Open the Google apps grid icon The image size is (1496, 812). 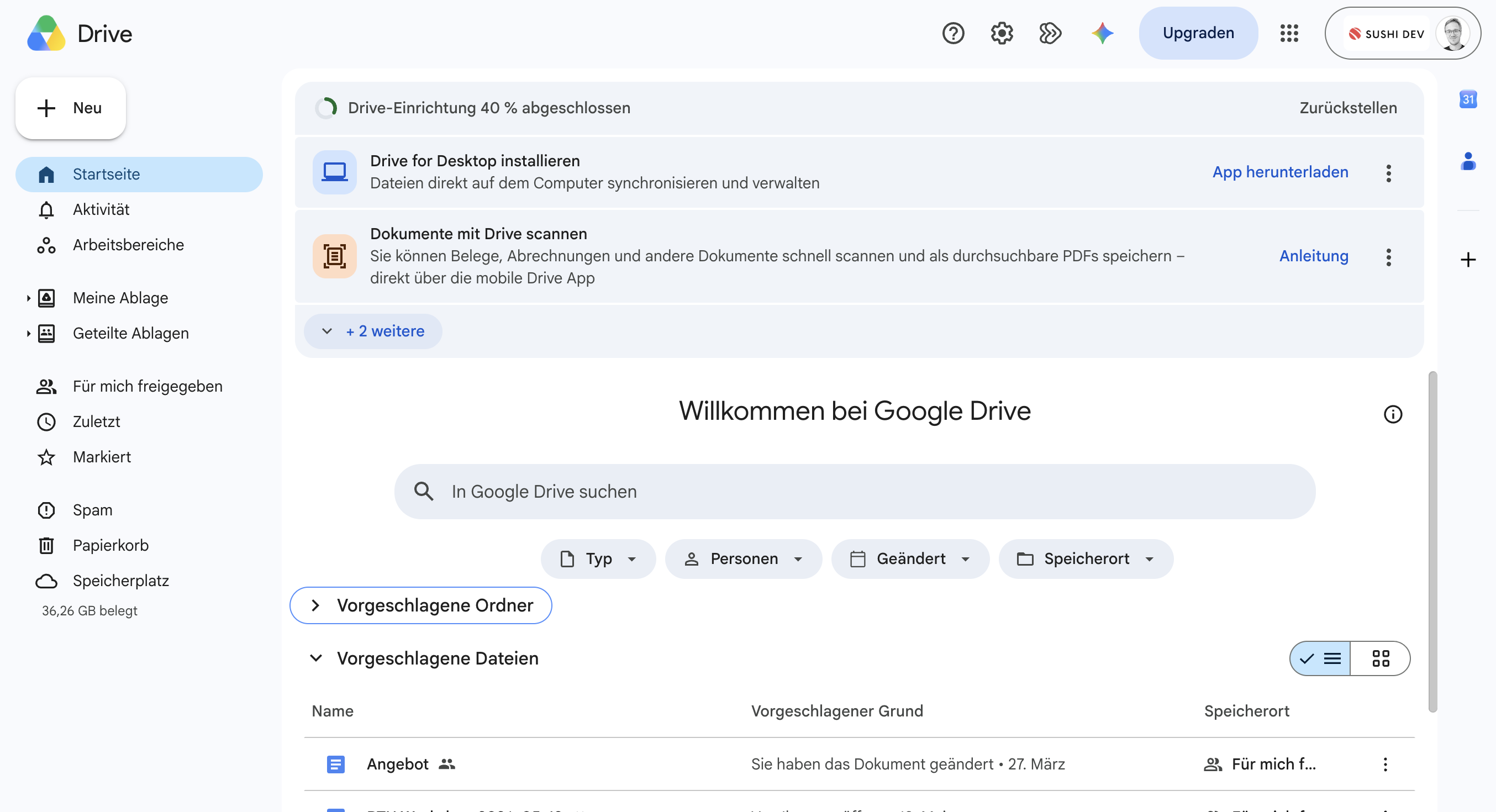pos(1289,33)
